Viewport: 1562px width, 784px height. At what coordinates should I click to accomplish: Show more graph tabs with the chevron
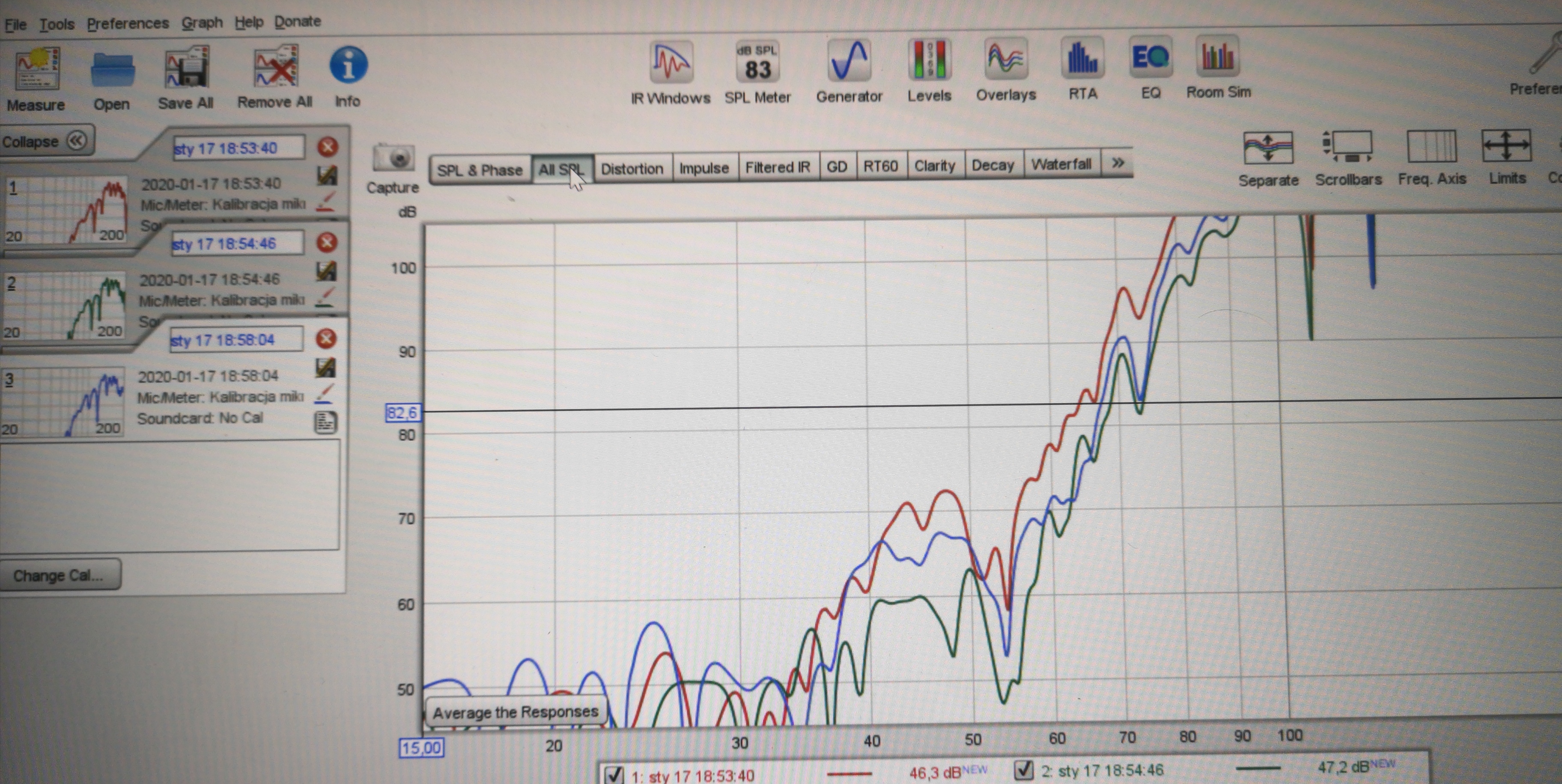(1118, 163)
